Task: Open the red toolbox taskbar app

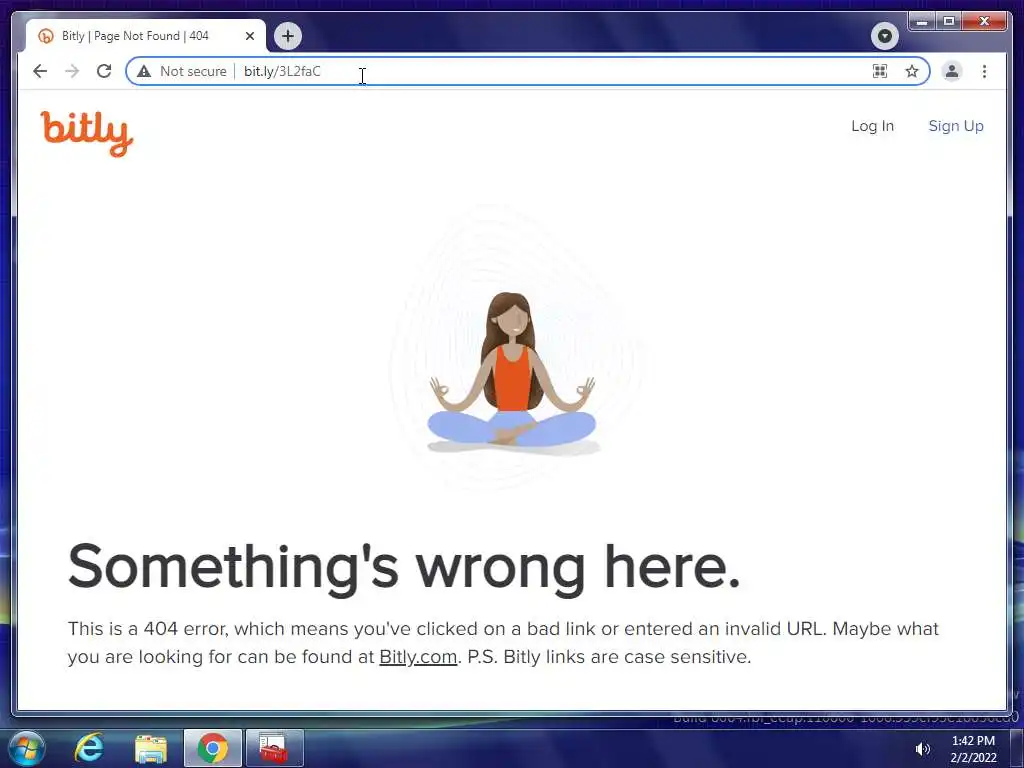Action: pos(274,748)
